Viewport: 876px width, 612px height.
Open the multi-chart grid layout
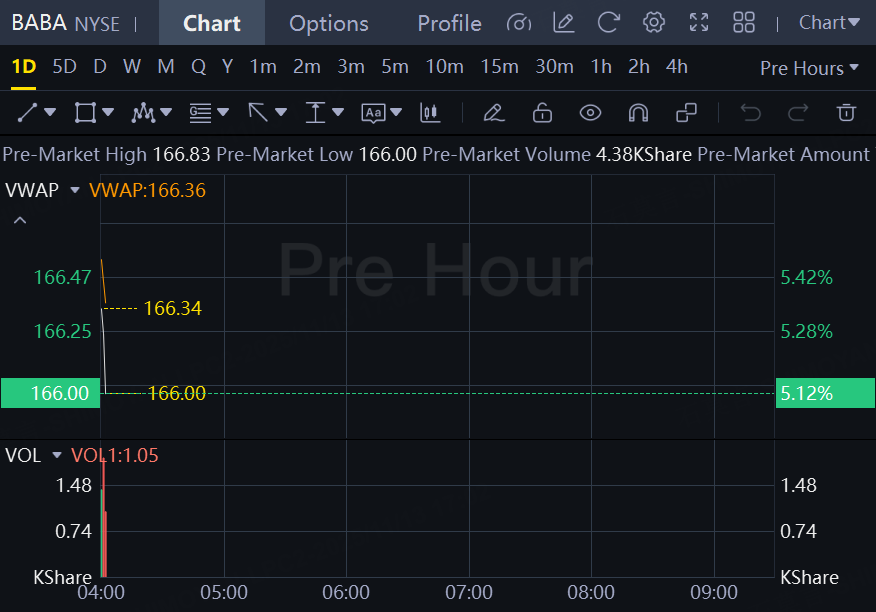coord(744,22)
